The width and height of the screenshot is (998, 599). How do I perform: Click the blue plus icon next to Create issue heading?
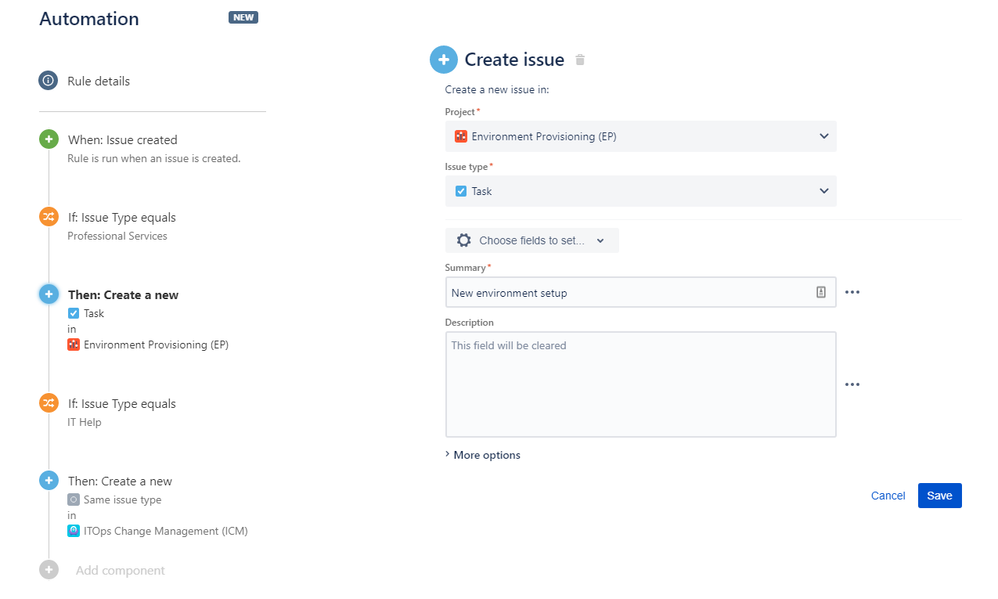pyautogui.click(x=444, y=59)
